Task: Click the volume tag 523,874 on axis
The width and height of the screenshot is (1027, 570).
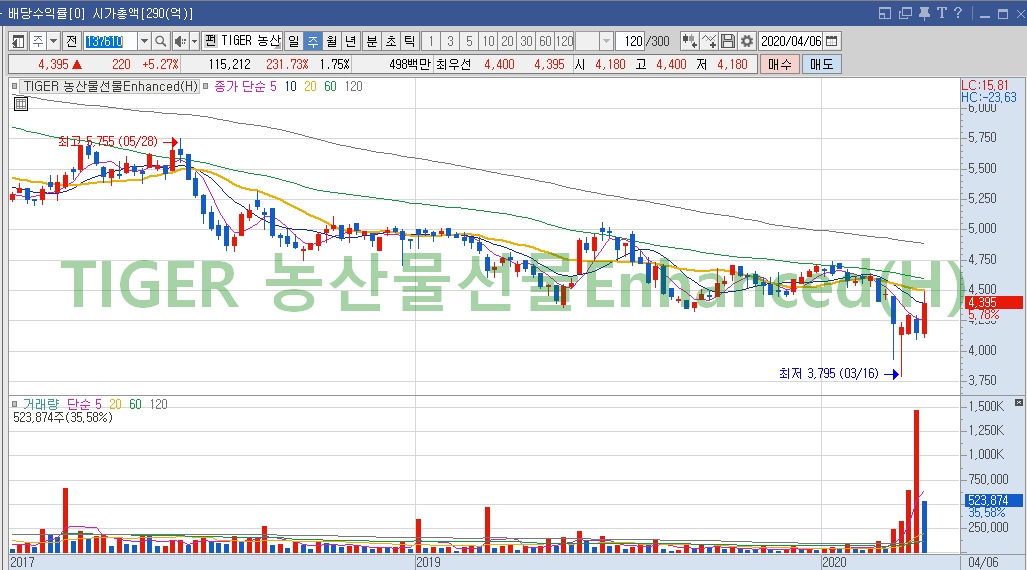Action: pyautogui.click(x=992, y=501)
